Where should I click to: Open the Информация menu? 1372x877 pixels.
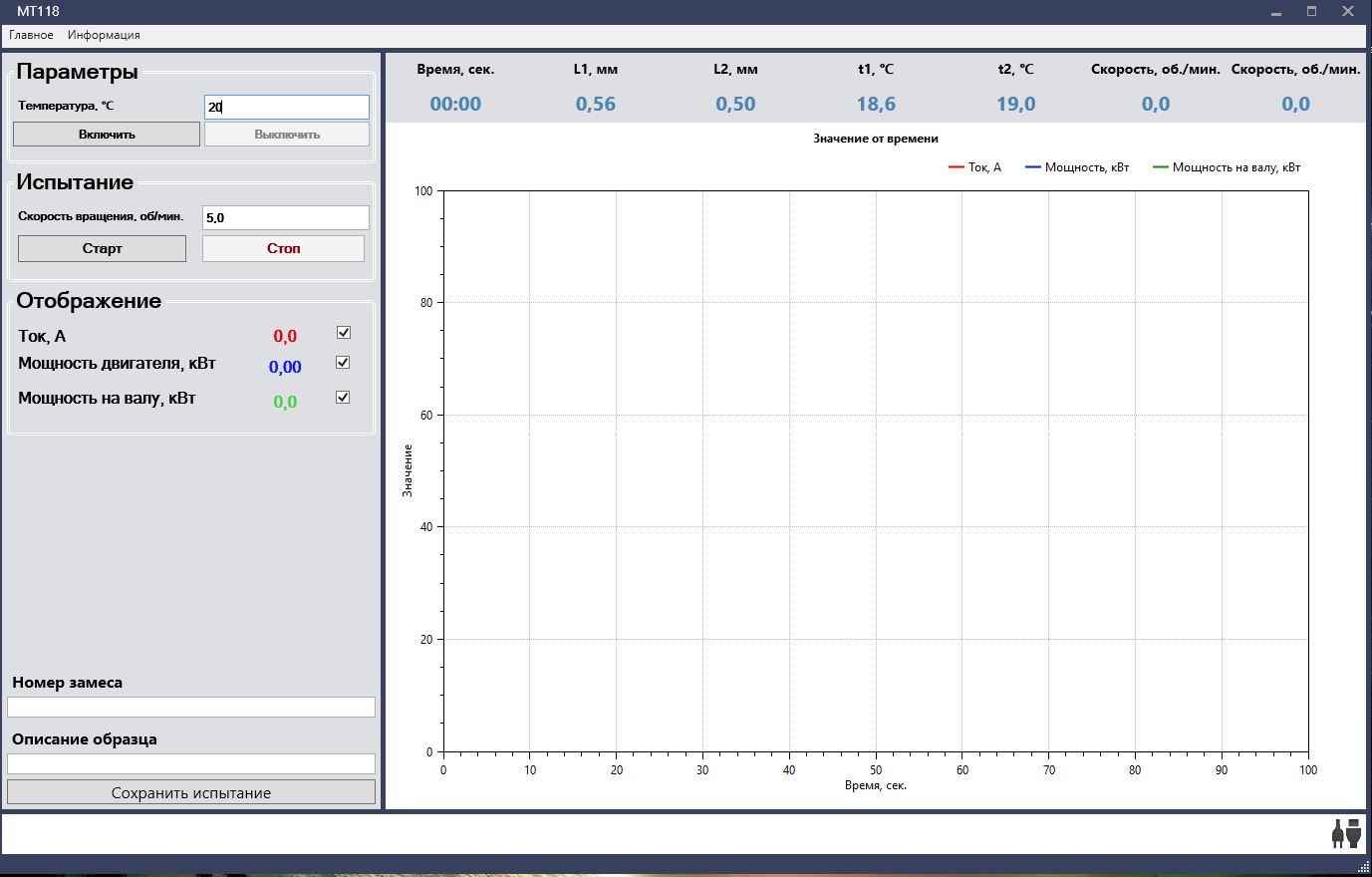104,35
